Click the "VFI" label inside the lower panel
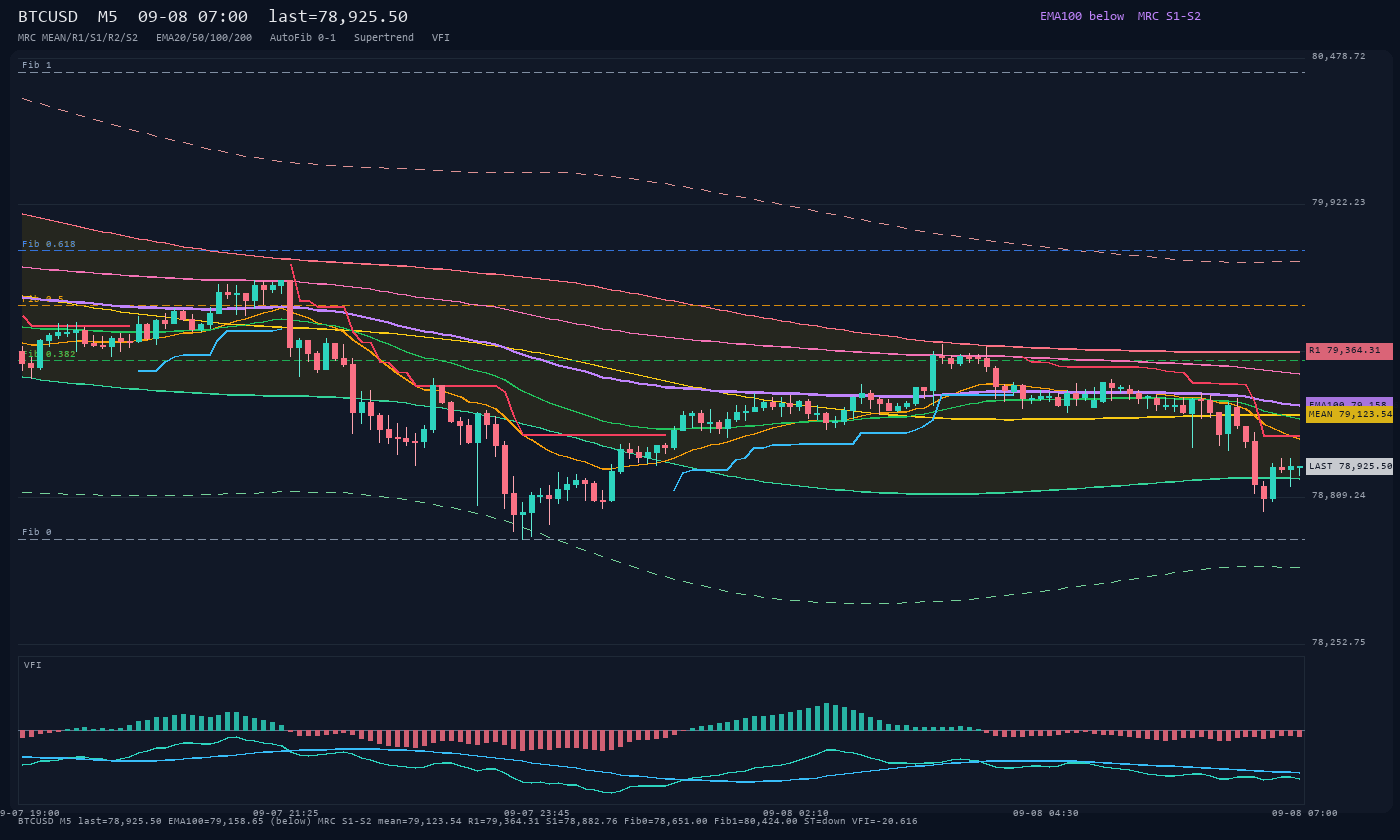Viewport: 1400px width, 840px height. click(33, 665)
